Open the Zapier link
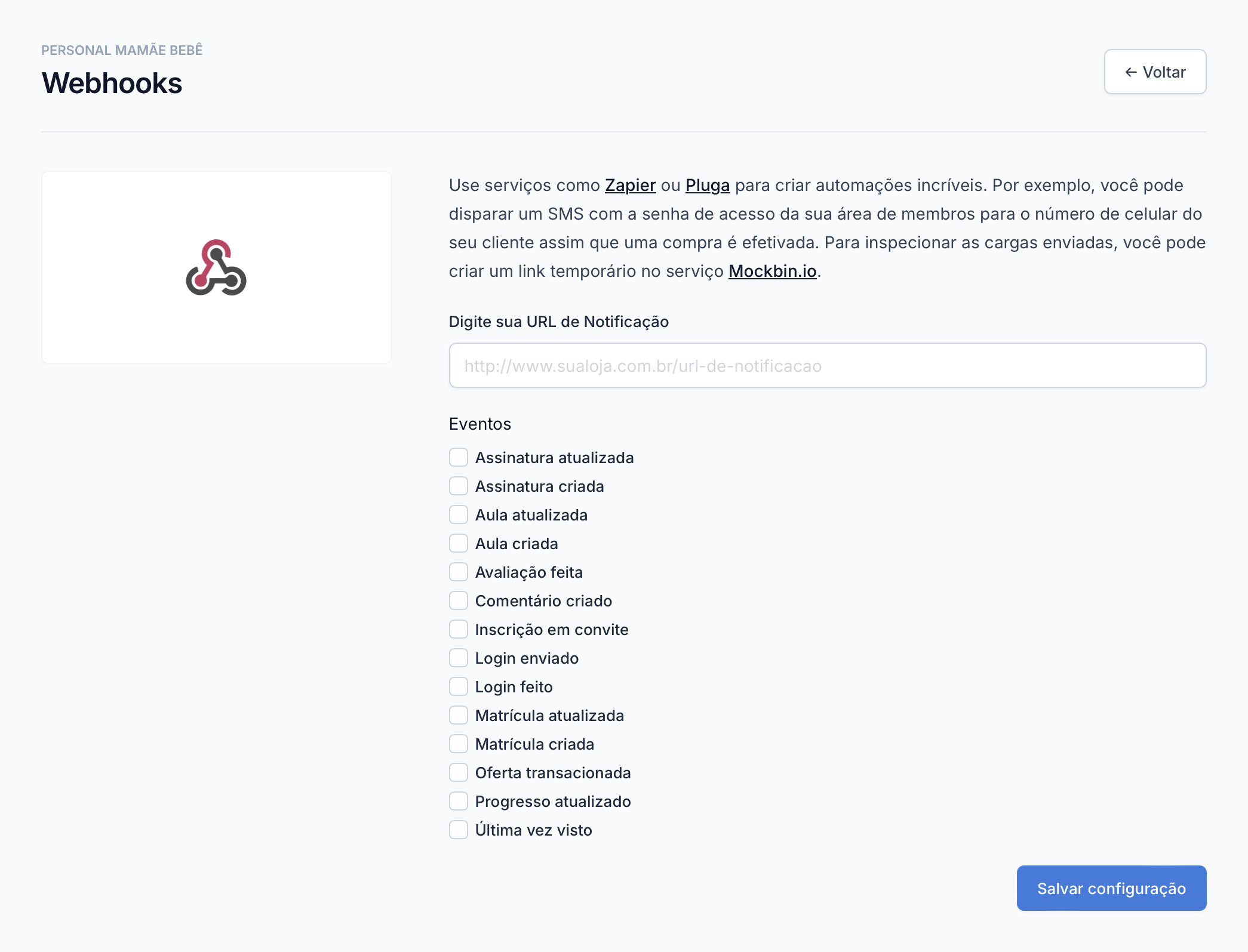The height and width of the screenshot is (952, 1248). tap(630, 186)
